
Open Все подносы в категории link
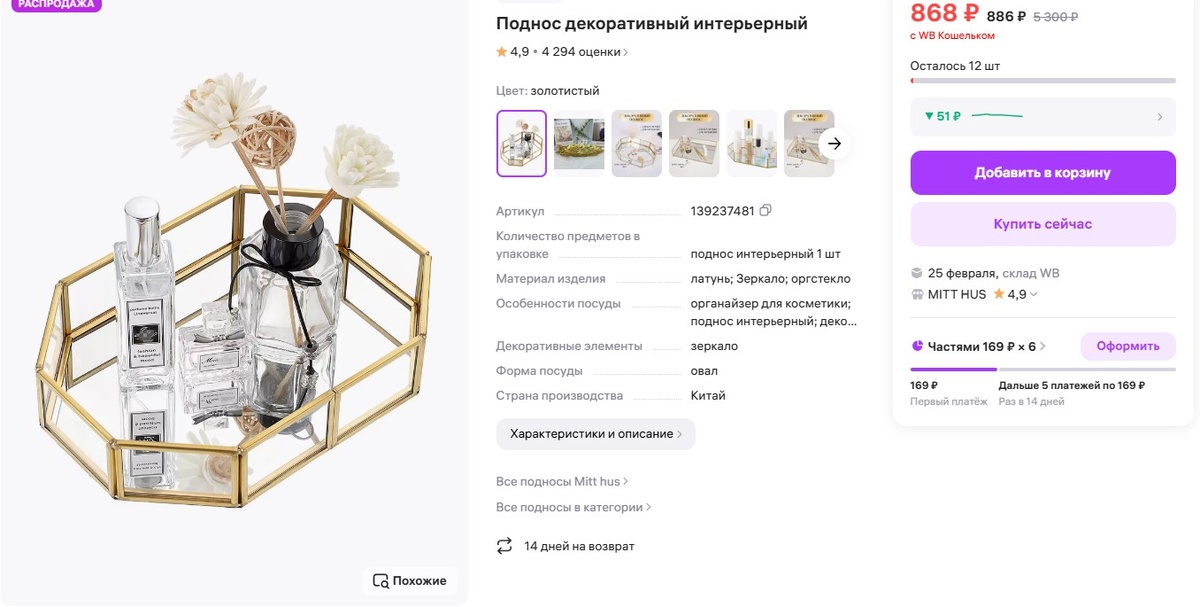pos(573,508)
